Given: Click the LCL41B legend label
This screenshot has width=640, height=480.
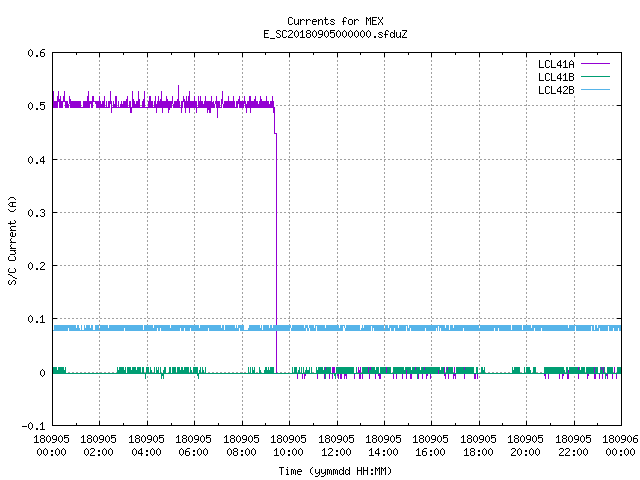Looking at the screenshot, I should click(556, 77).
